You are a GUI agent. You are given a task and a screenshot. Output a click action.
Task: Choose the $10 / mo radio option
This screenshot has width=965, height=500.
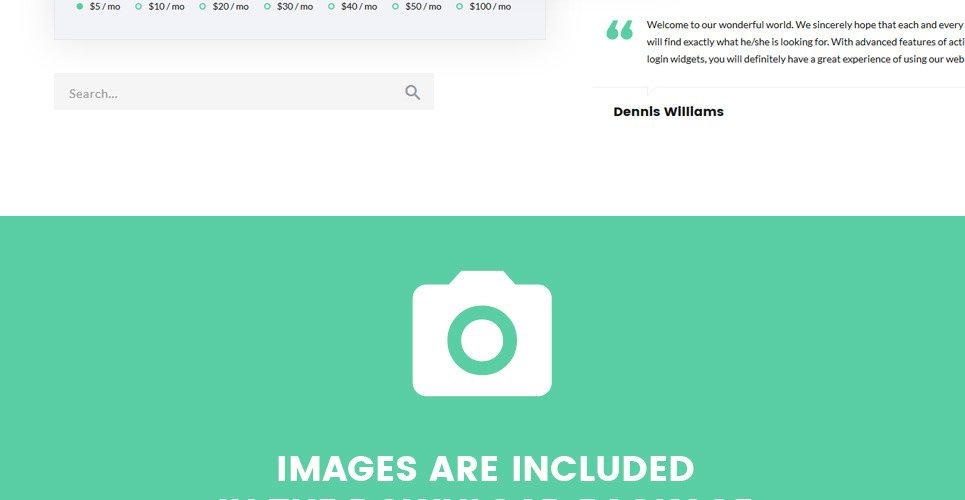(139, 6)
